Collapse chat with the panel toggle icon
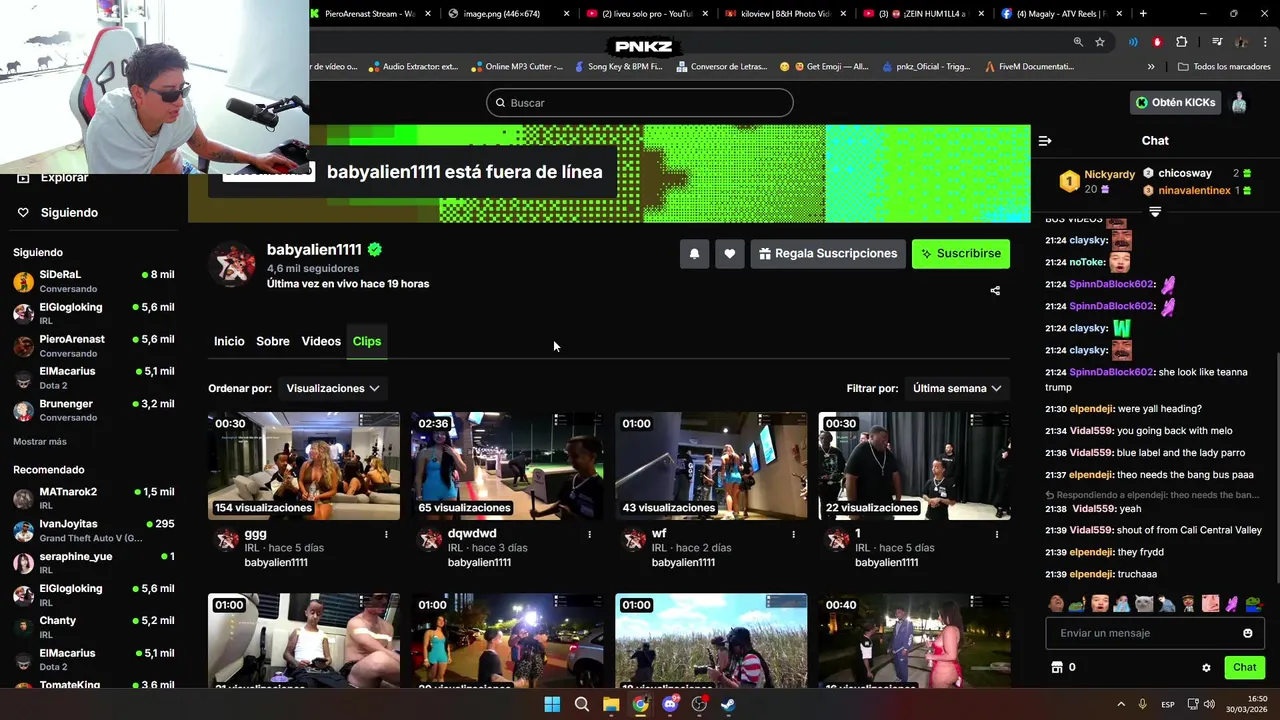This screenshot has width=1280, height=720. [x=1045, y=141]
